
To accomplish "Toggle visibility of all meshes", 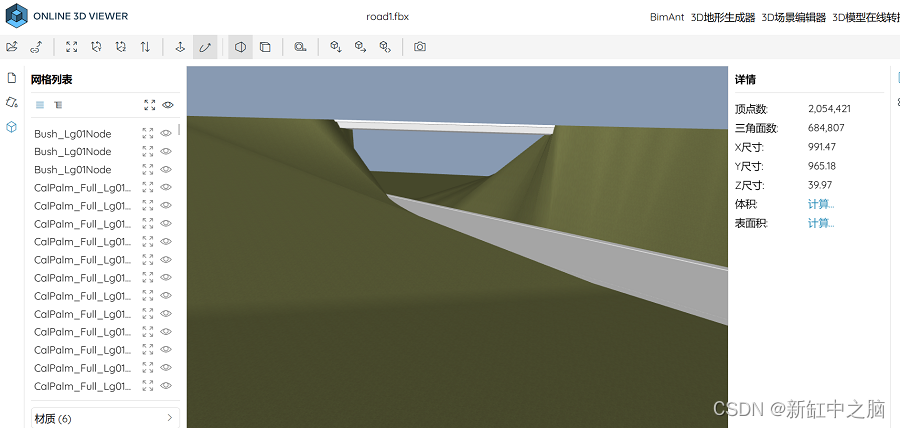I will 168,105.
